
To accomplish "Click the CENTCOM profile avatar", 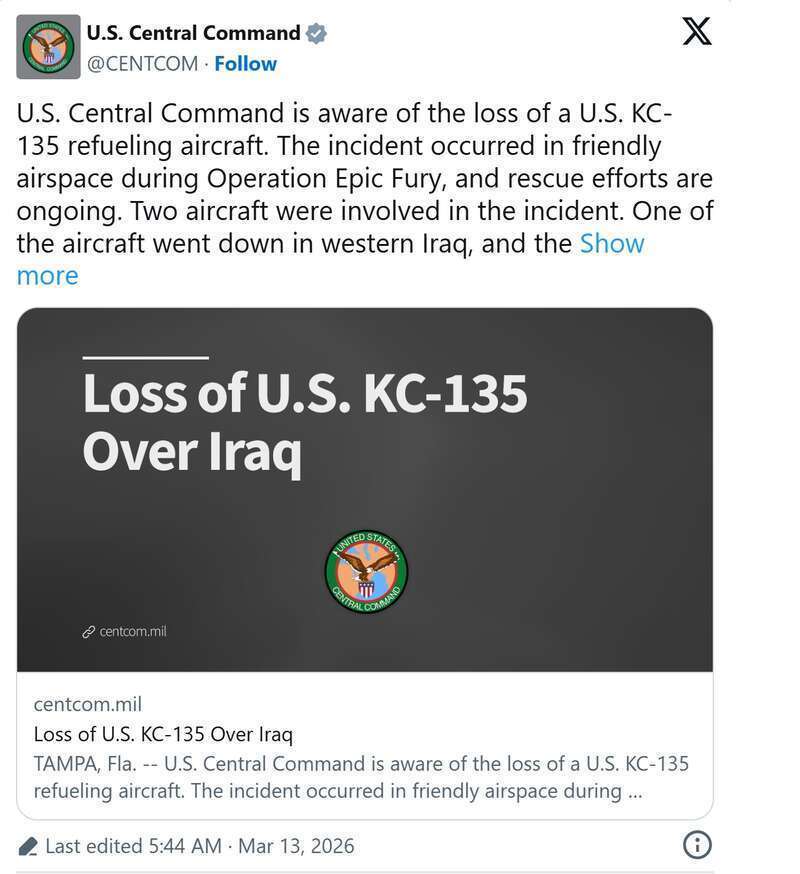I will coord(48,47).
